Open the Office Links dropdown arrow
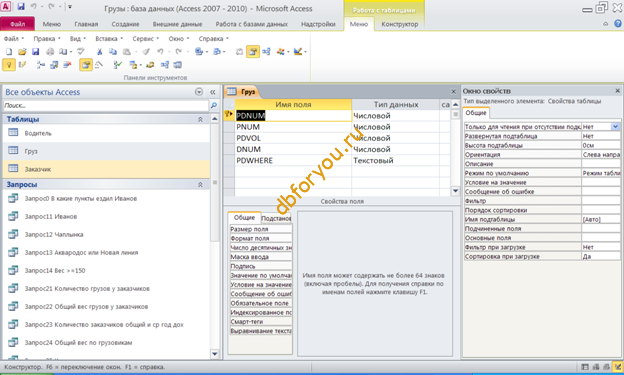624x375 pixels. pyautogui.click(x=206, y=52)
